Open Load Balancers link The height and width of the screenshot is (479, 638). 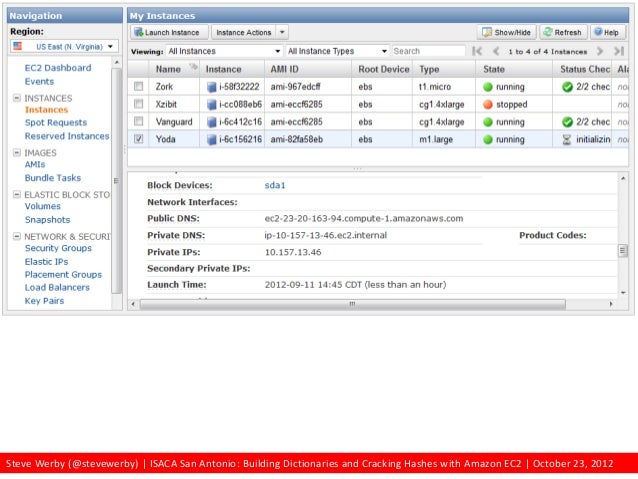[57, 287]
